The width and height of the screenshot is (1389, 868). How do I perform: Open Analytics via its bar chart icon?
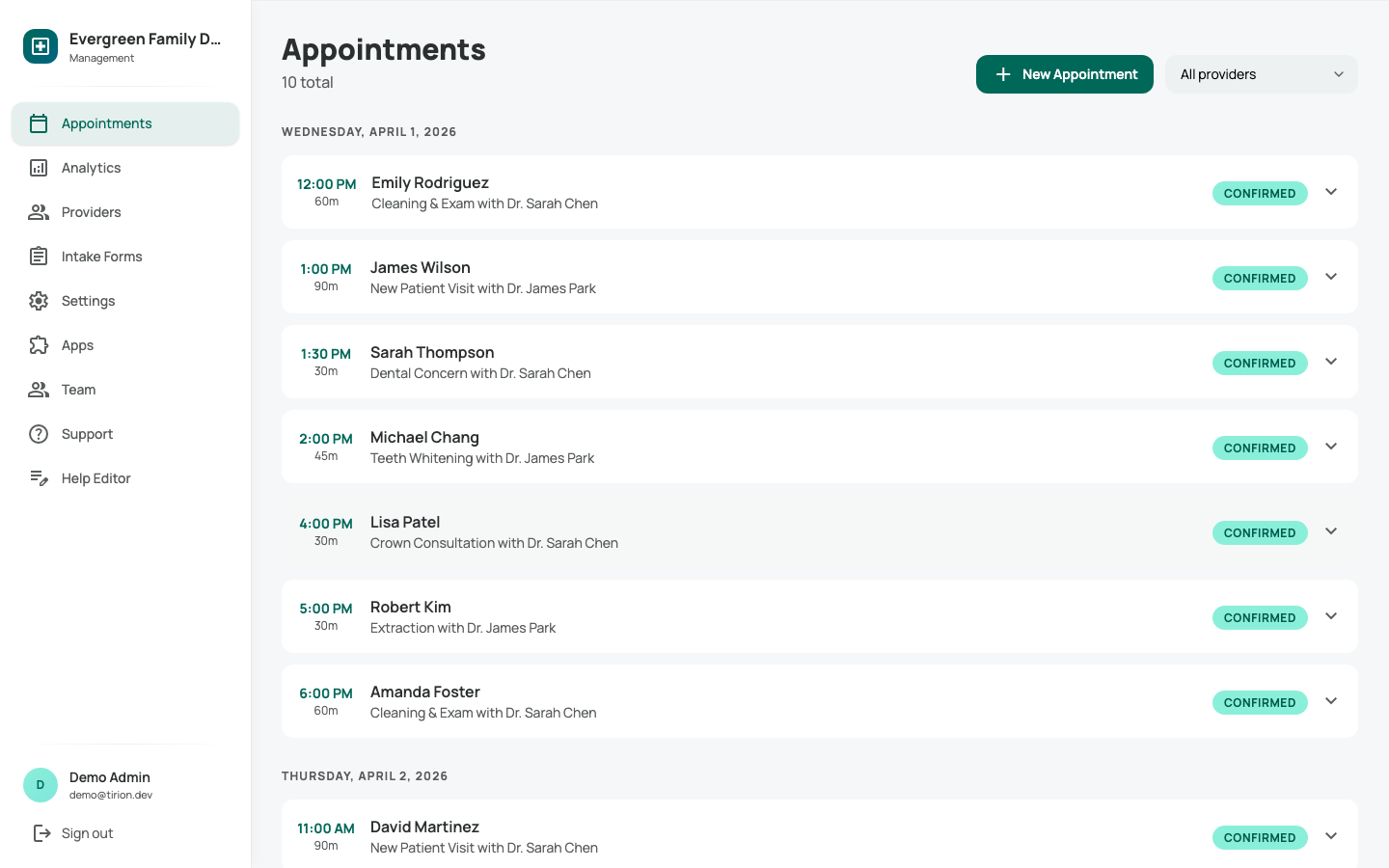point(40,168)
